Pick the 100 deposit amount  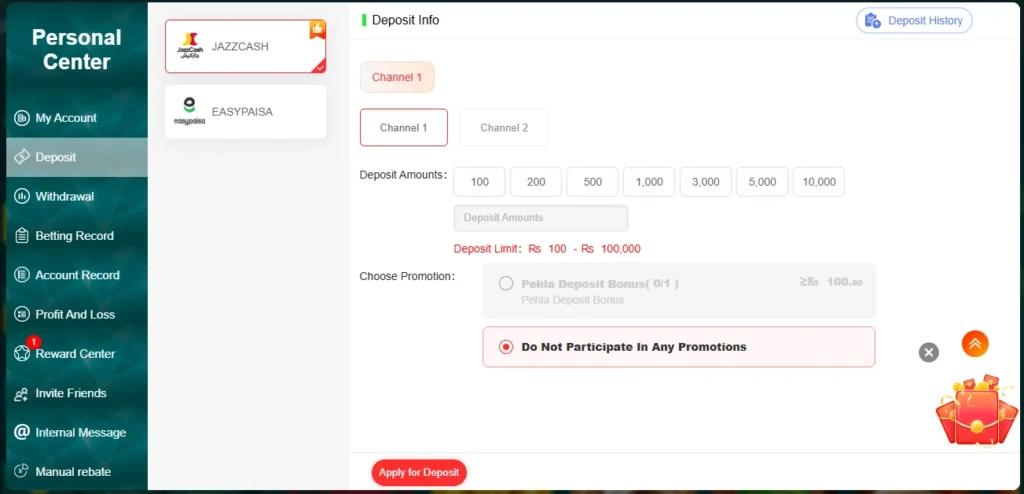pos(479,182)
